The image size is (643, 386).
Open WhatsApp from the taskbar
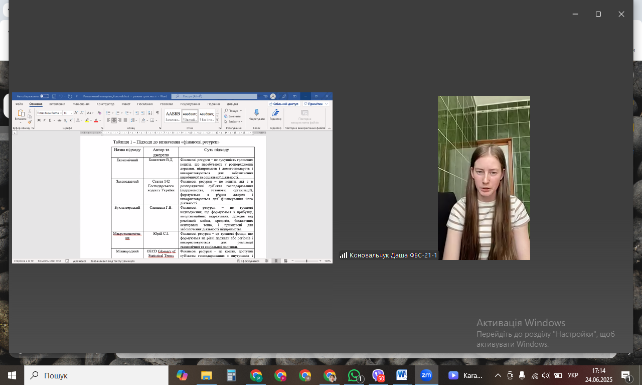[x=354, y=375]
